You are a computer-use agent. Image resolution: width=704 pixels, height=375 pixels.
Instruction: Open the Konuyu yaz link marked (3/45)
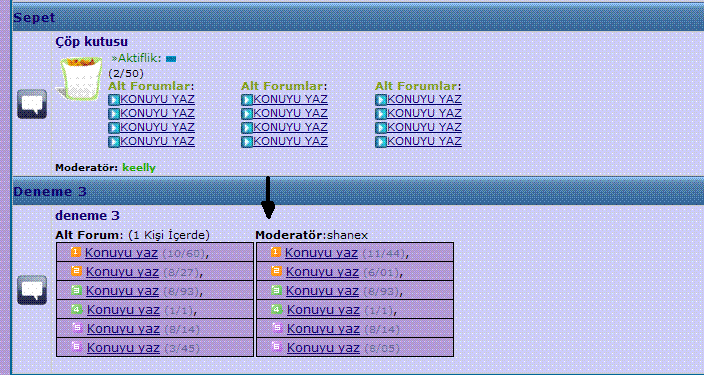[123, 348]
